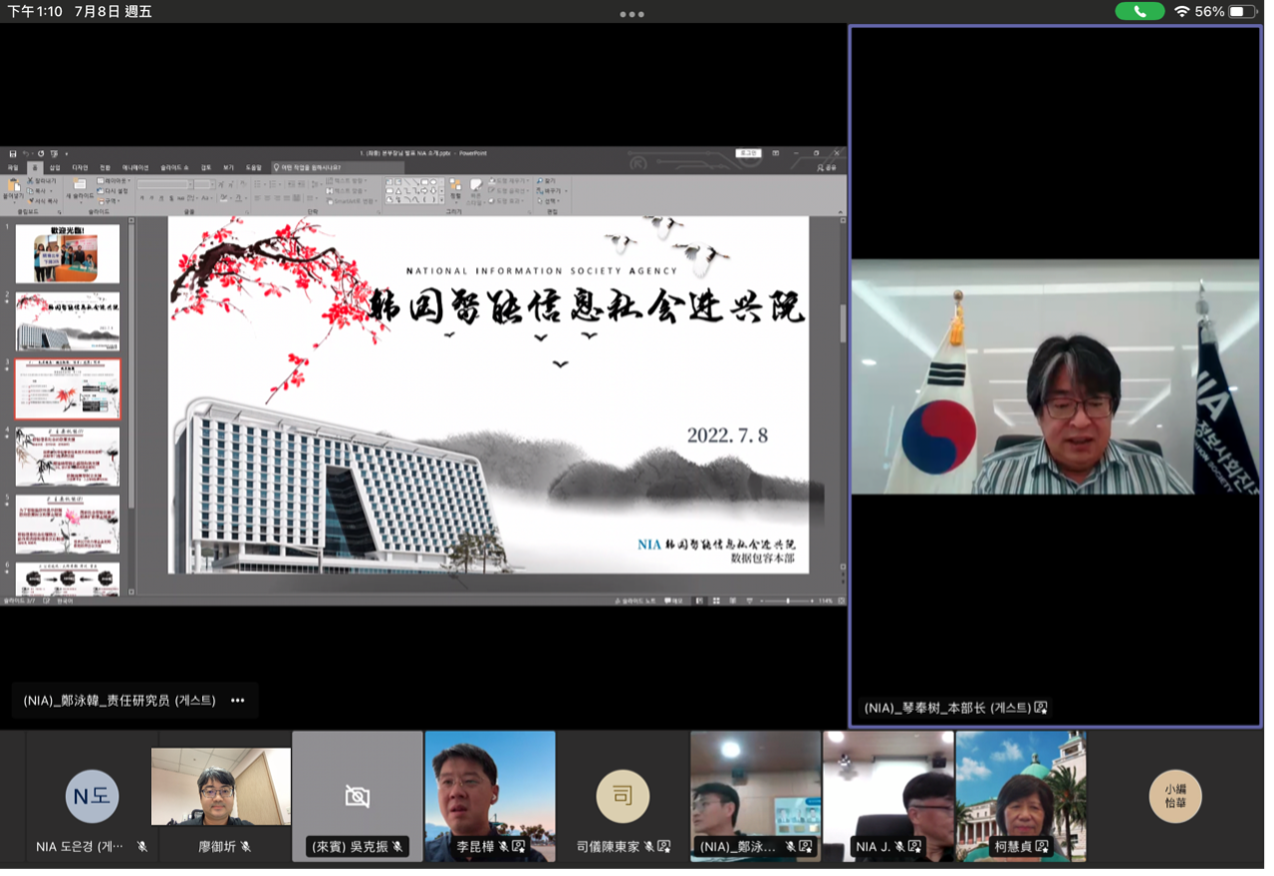Click the ribbon display options icon

point(775,153)
